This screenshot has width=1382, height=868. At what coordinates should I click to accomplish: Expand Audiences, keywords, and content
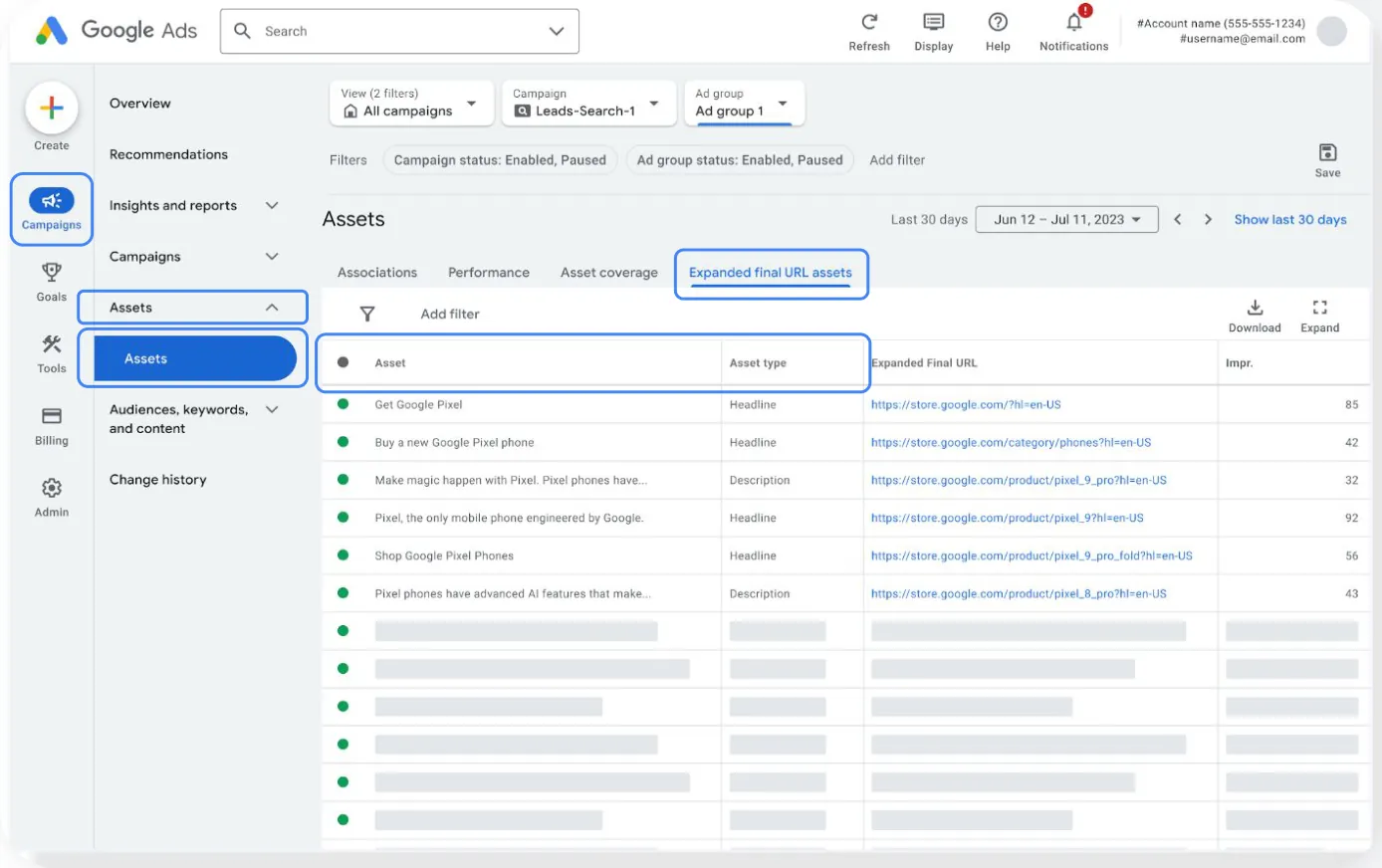pyautogui.click(x=272, y=409)
